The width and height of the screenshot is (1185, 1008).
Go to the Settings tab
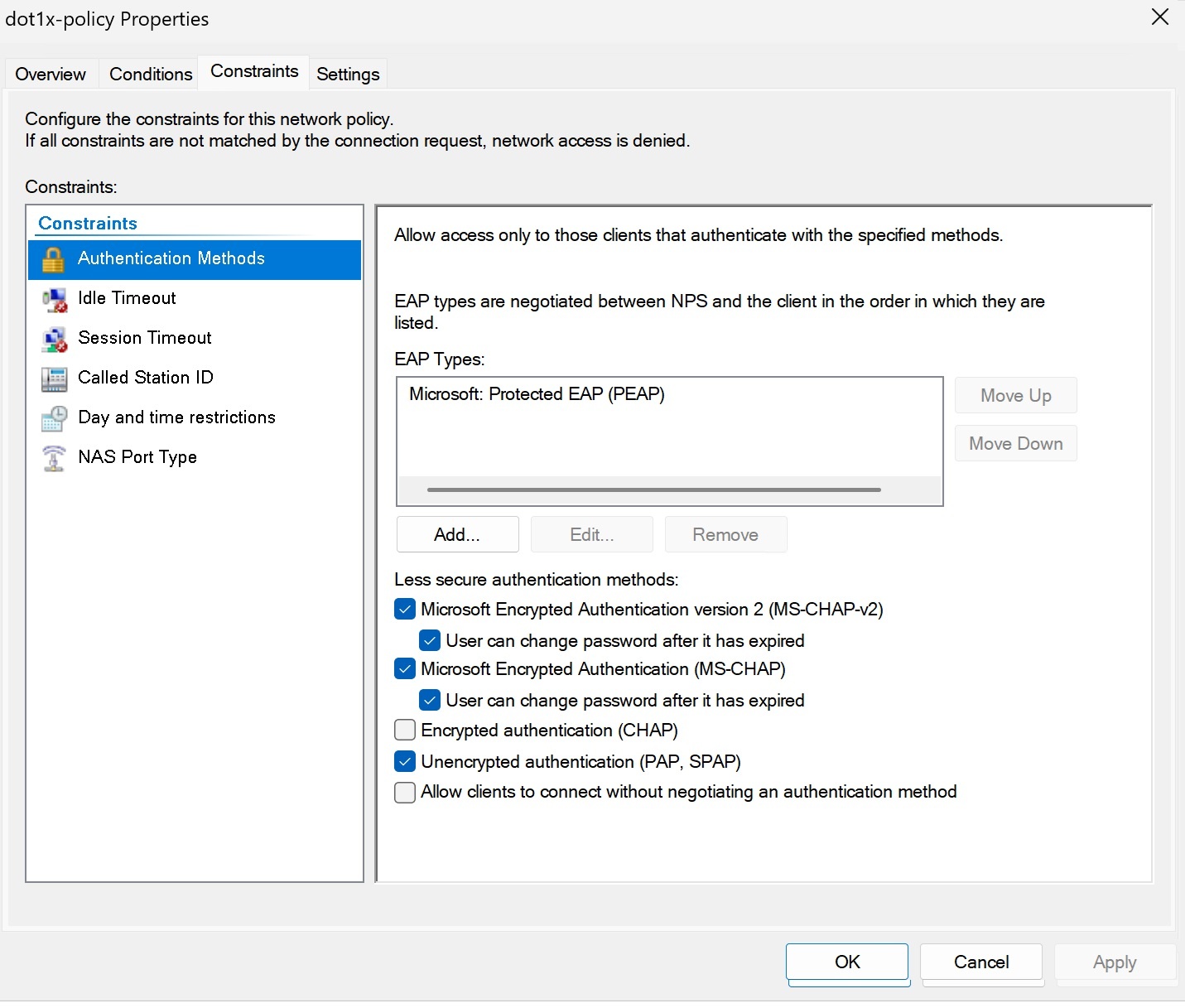tap(348, 74)
